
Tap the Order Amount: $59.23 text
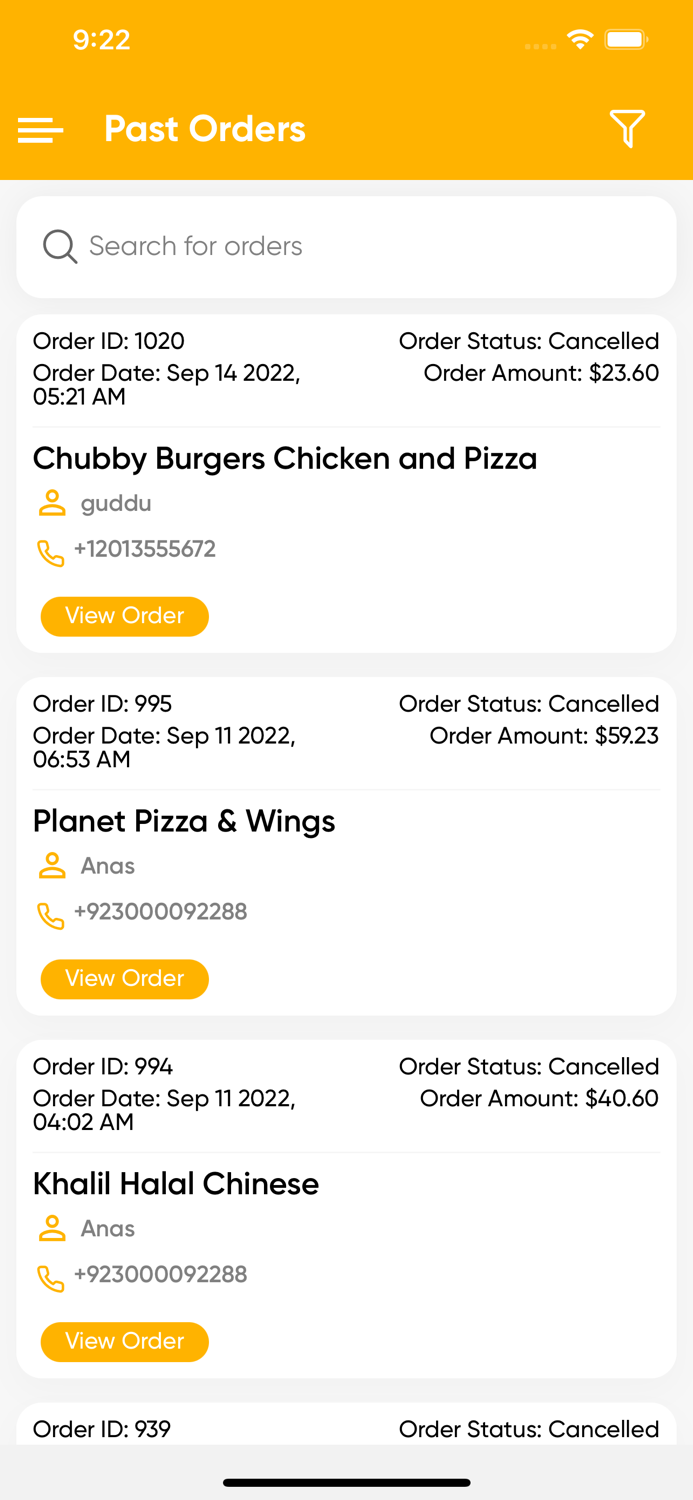(544, 735)
